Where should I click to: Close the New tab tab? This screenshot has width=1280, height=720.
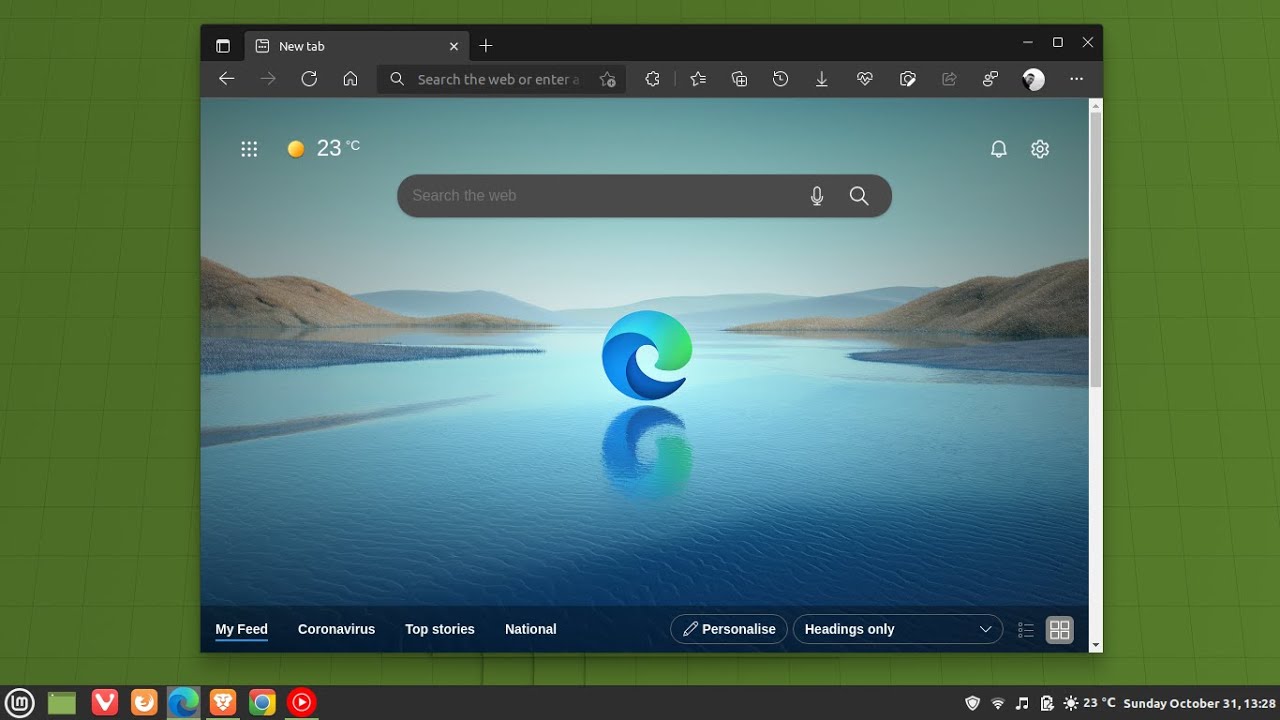[x=454, y=46]
